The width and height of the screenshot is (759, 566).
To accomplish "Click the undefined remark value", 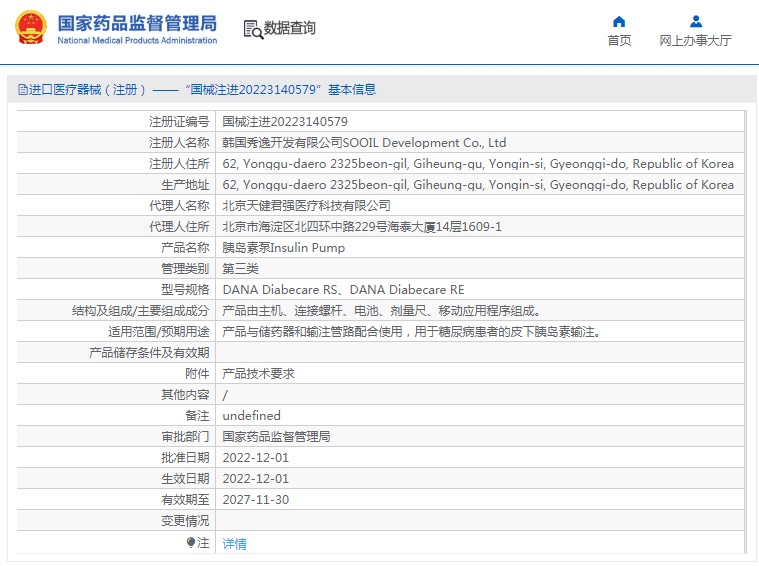I will click(x=251, y=416).
